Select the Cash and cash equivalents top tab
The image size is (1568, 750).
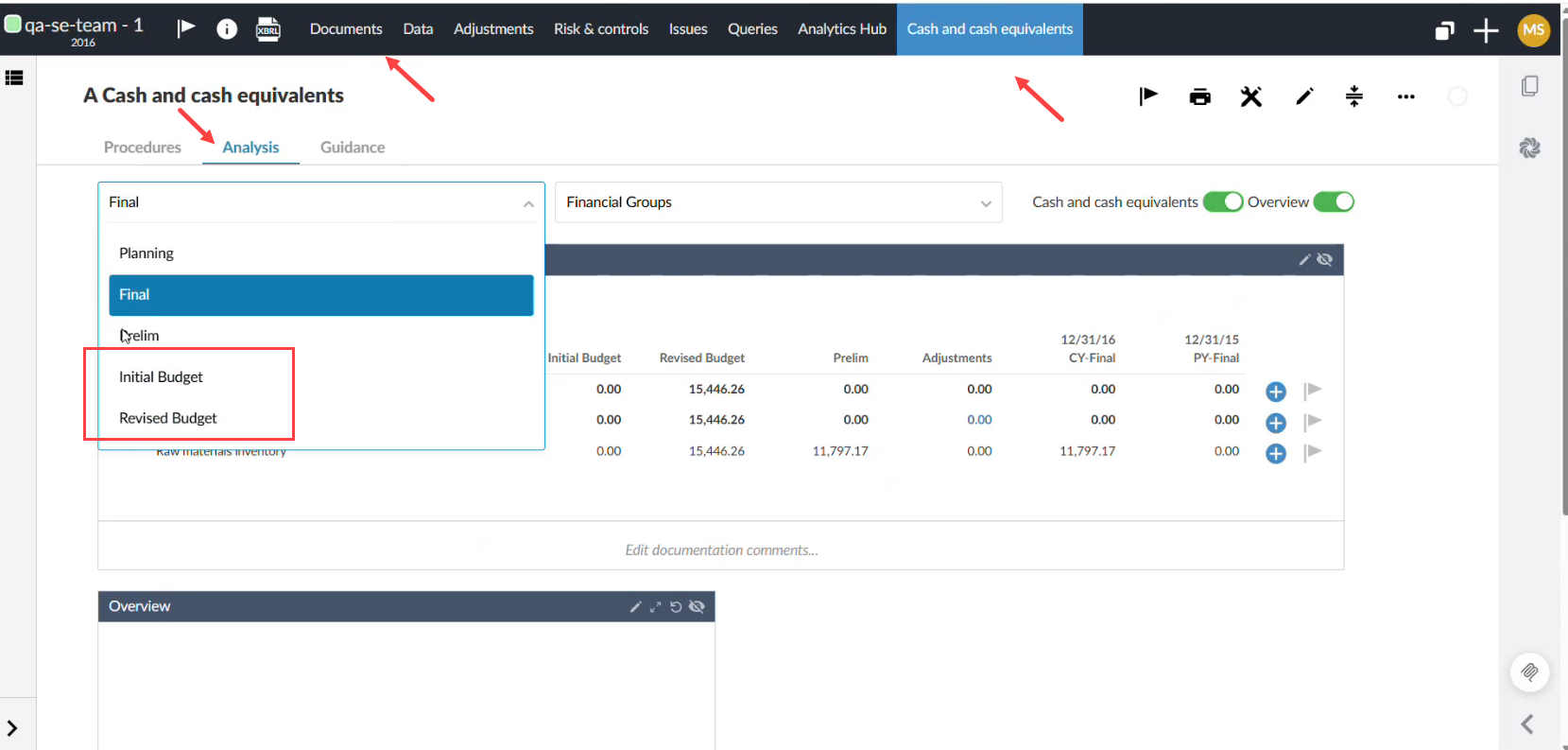990,29
